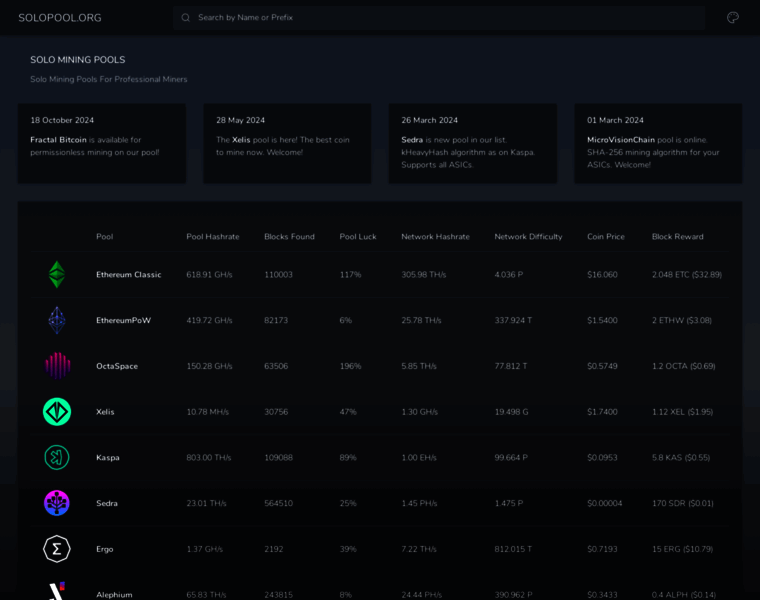The height and width of the screenshot is (600, 760).
Task: Click the 803.00 TH/s hashrate value
Action: (x=209, y=458)
